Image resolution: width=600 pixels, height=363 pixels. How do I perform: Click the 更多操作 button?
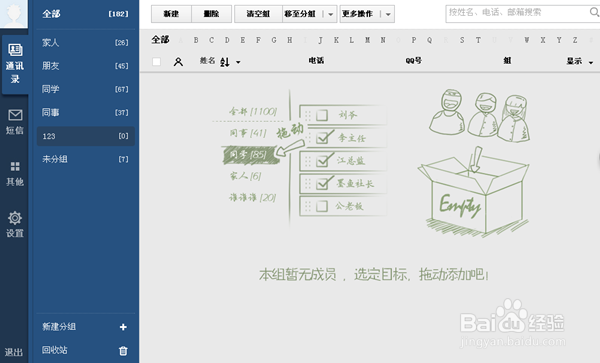point(357,14)
